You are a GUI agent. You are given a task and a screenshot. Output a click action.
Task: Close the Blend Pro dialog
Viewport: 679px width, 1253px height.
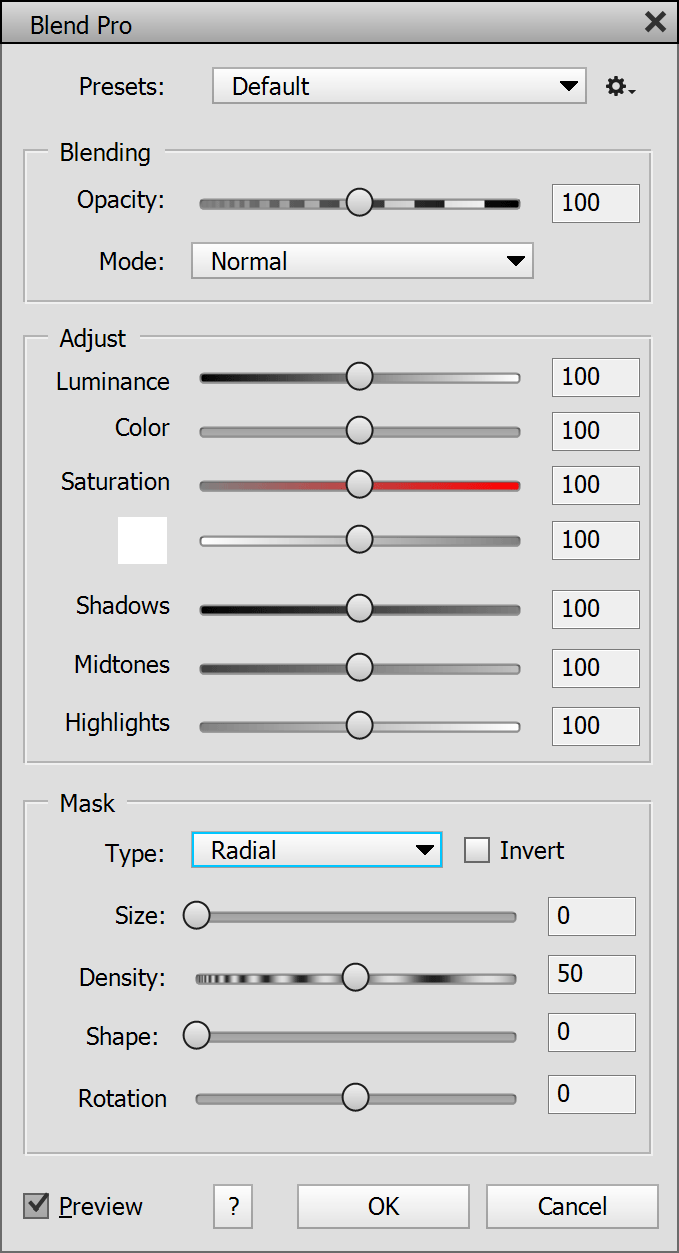click(x=655, y=22)
